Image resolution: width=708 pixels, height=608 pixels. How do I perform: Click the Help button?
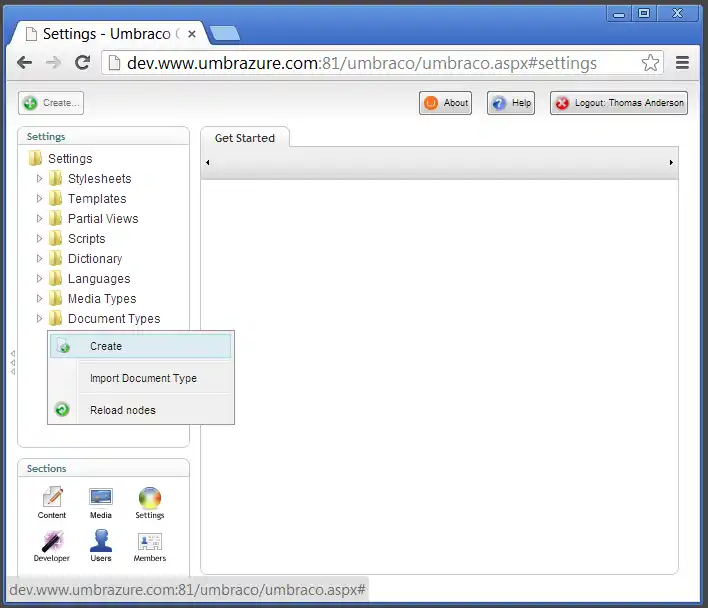pos(511,103)
